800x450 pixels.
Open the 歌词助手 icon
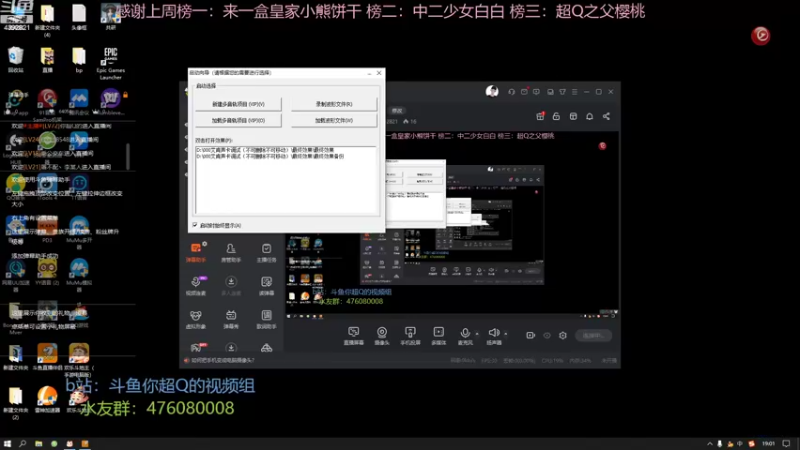tap(266, 319)
